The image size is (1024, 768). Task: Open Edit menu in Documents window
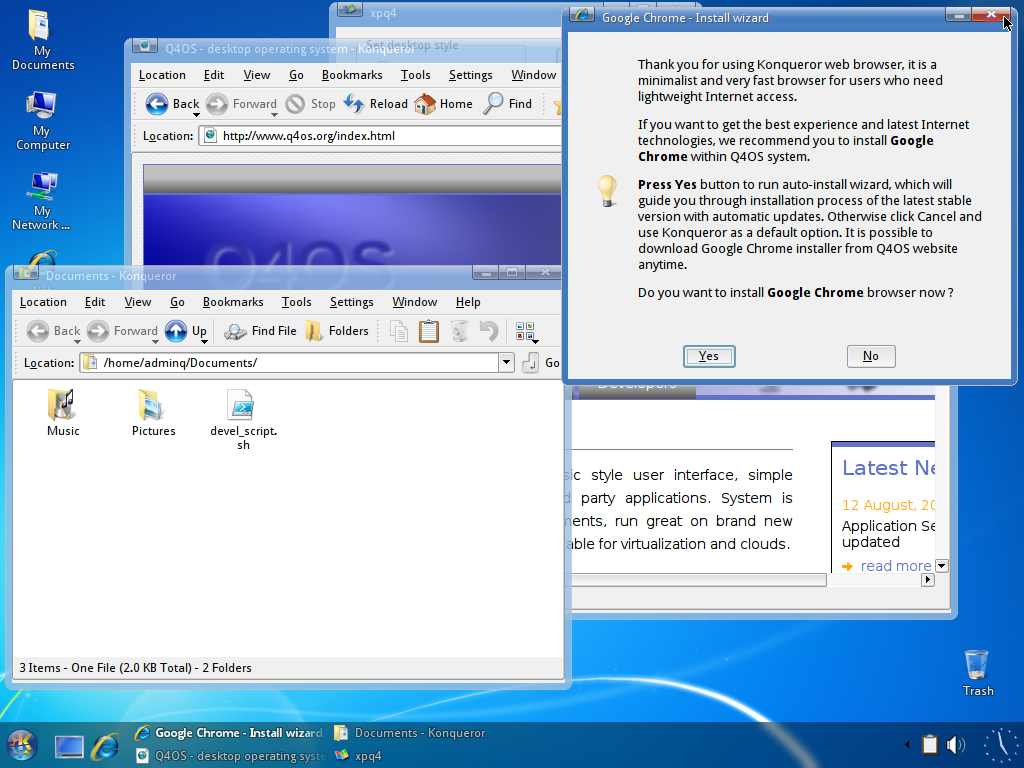tap(95, 302)
